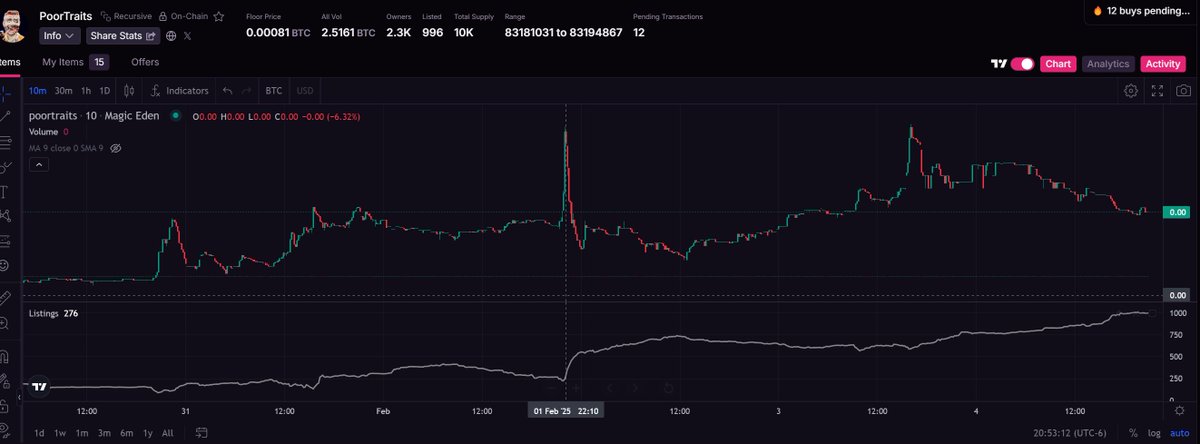Set time range to All
The height and width of the screenshot is (444, 1200).
coord(168,433)
